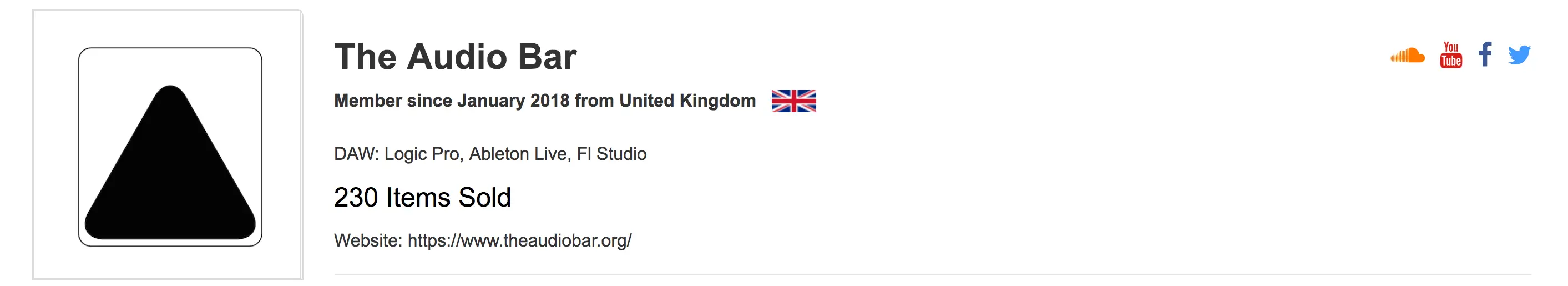Viewport: 1568px width, 286px height.
Task: Open the theaudiobar.org website link
Action: 519,241
